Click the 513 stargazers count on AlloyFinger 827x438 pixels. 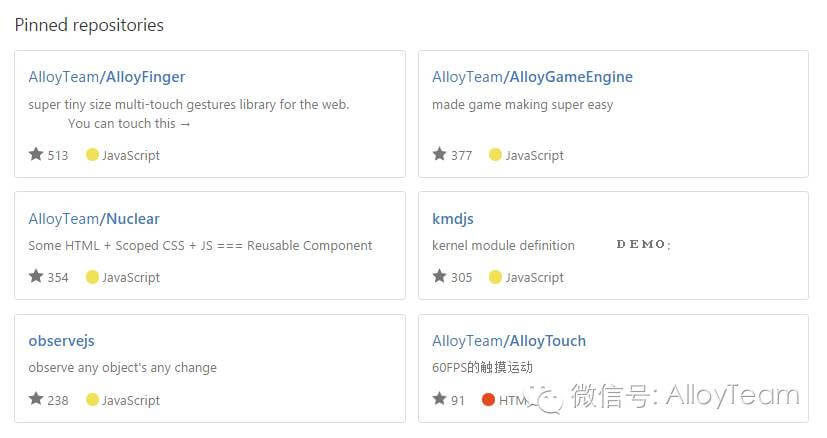58,155
